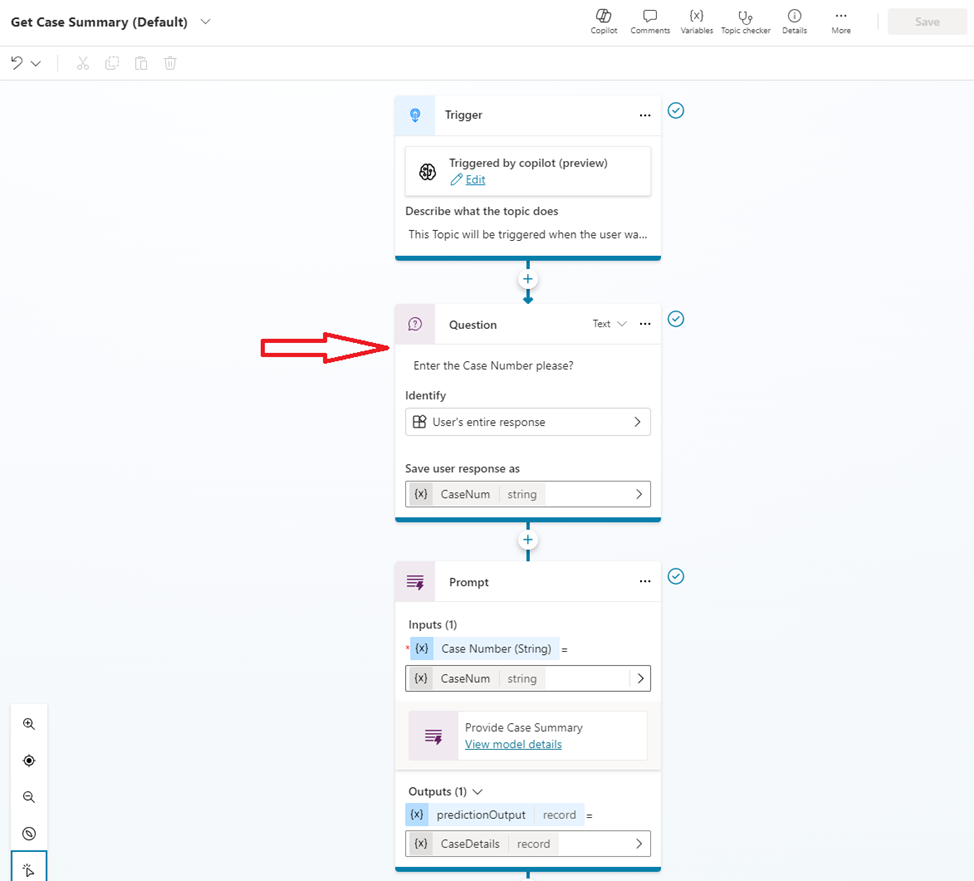The image size is (974, 881).
Task: Open the Question type Text dropdown
Action: 609,324
